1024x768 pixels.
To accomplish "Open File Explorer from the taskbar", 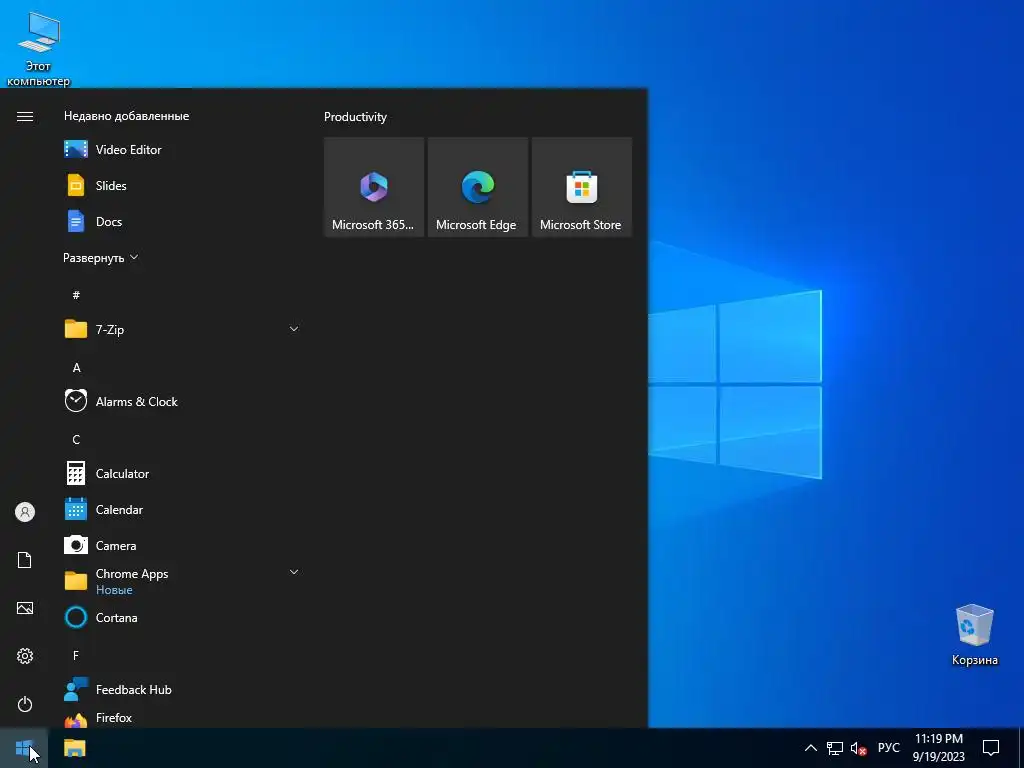I will [x=75, y=748].
